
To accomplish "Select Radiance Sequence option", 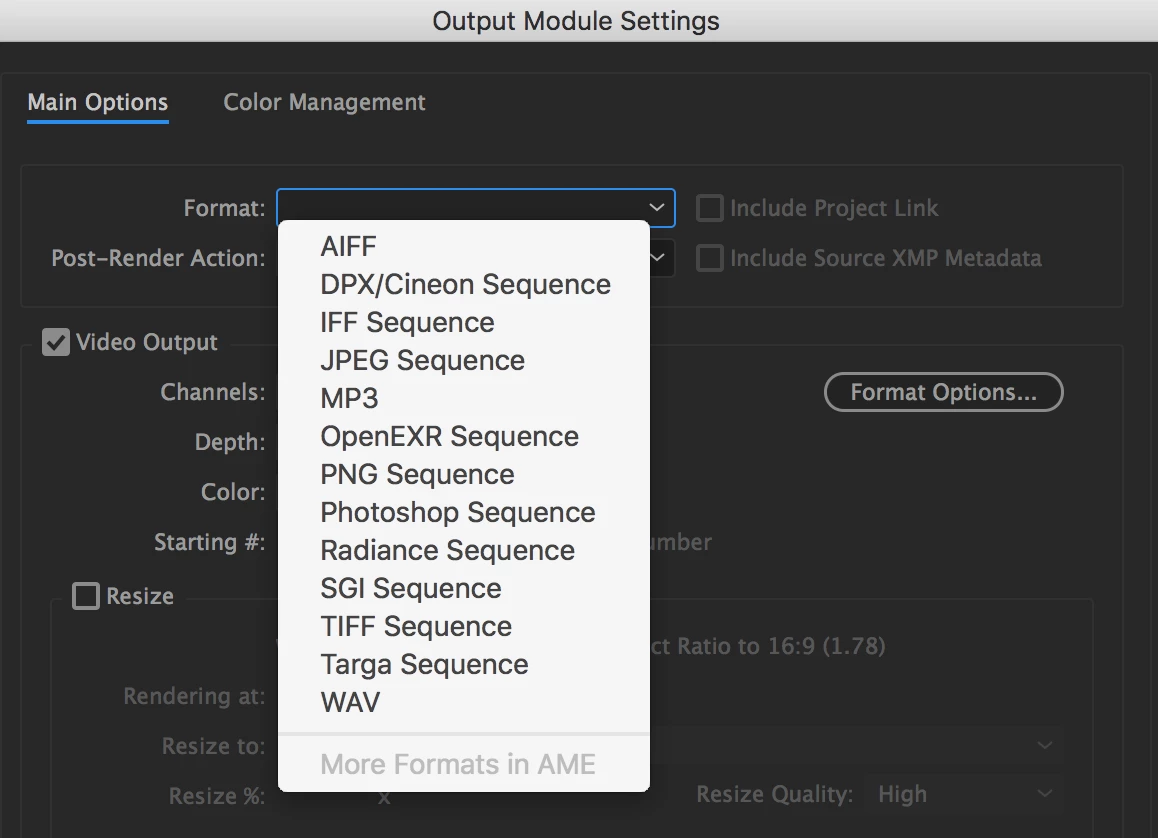I will (447, 550).
